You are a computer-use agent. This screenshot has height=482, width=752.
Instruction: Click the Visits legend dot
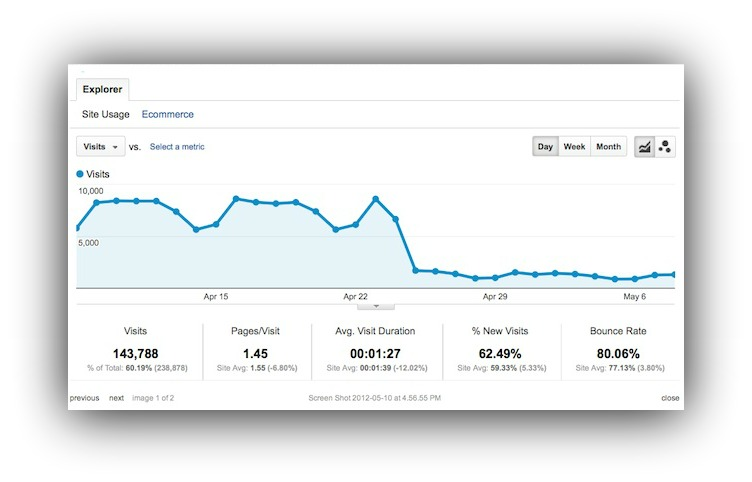tap(80, 174)
